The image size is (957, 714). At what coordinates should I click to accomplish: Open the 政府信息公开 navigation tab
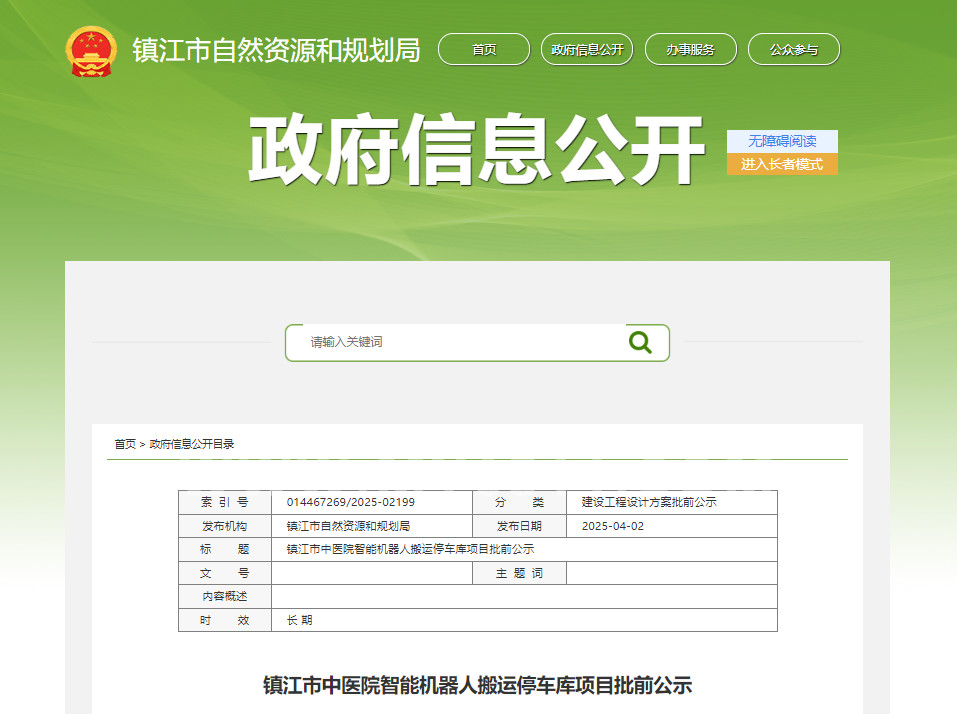click(x=587, y=50)
